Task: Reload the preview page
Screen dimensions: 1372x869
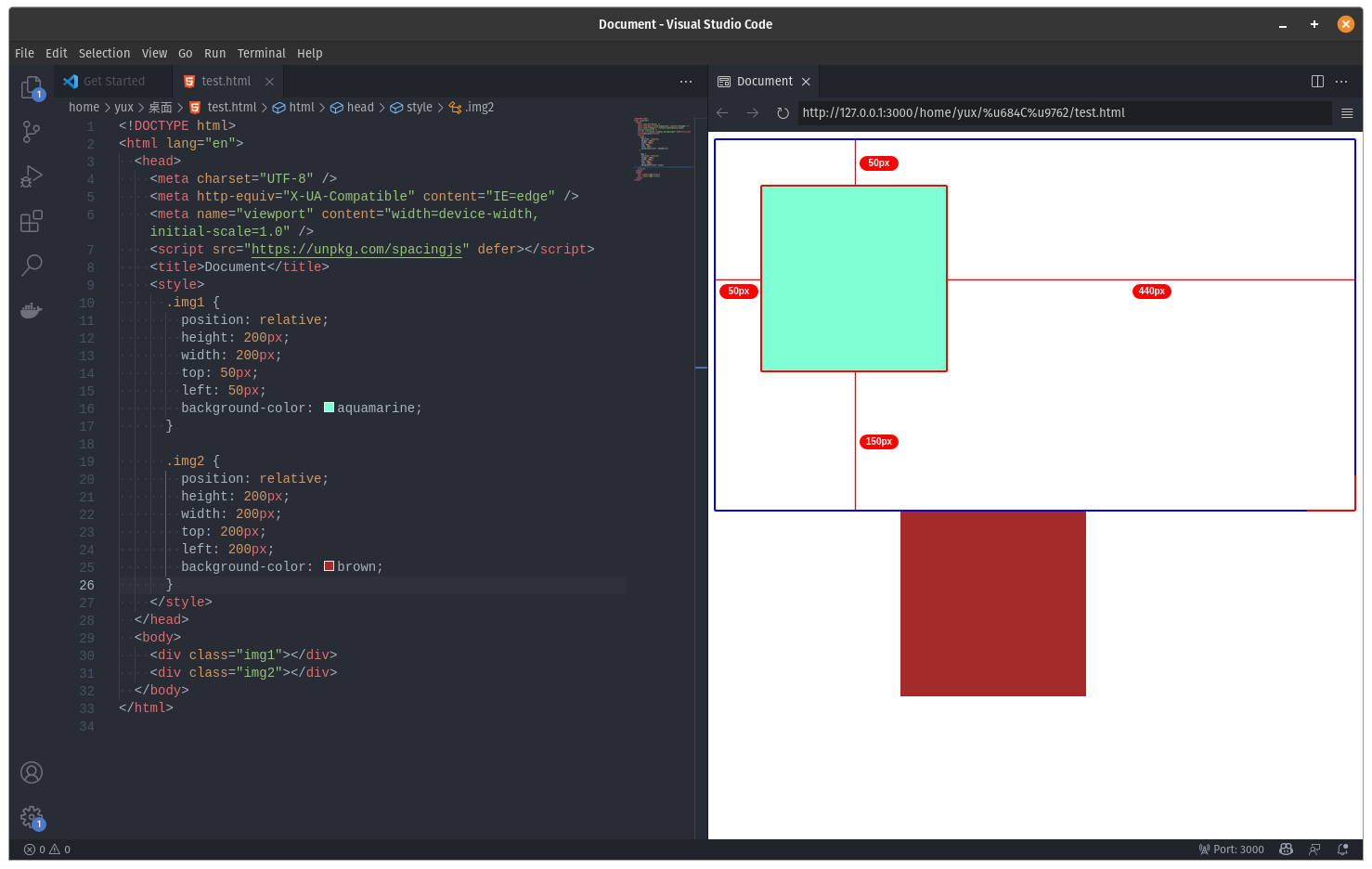Action: click(783, 113)
